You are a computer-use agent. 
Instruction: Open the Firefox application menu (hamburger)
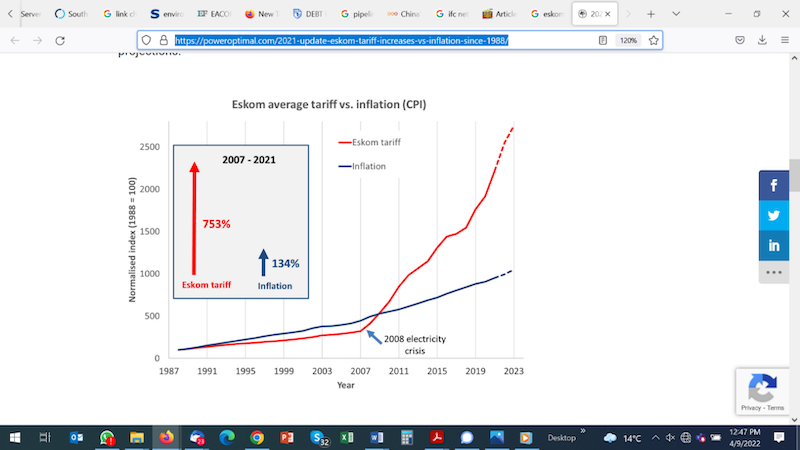pyautogui.click(x=785, y=40)
